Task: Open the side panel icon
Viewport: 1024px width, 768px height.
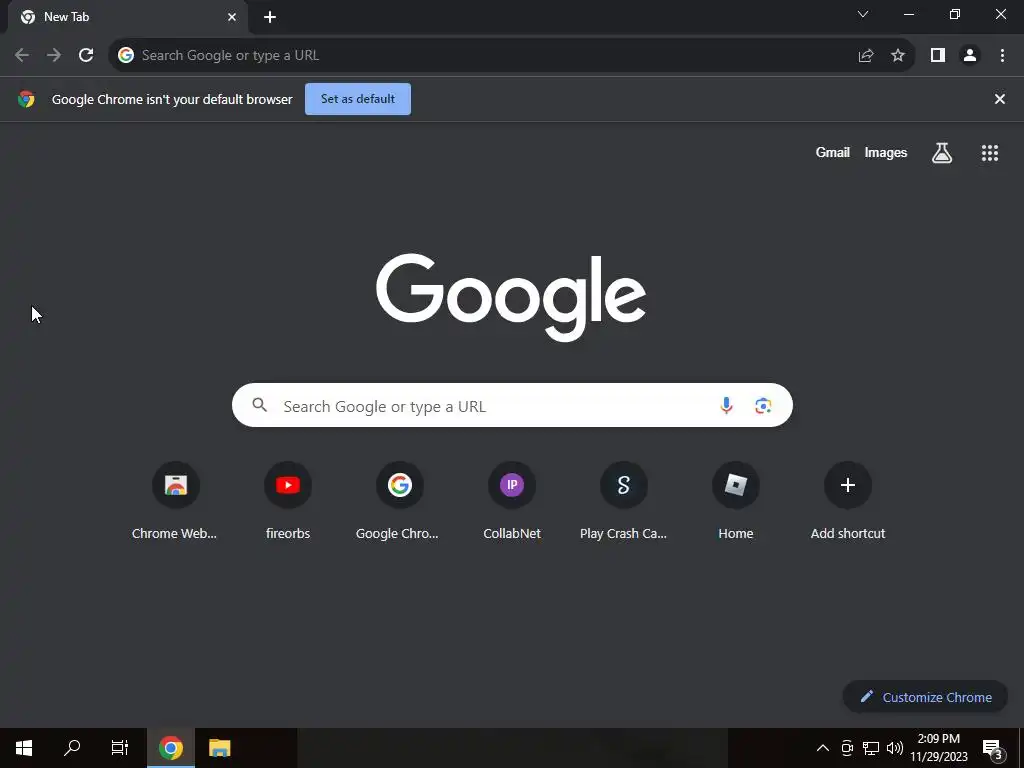Action: click(x=938, y=56)
